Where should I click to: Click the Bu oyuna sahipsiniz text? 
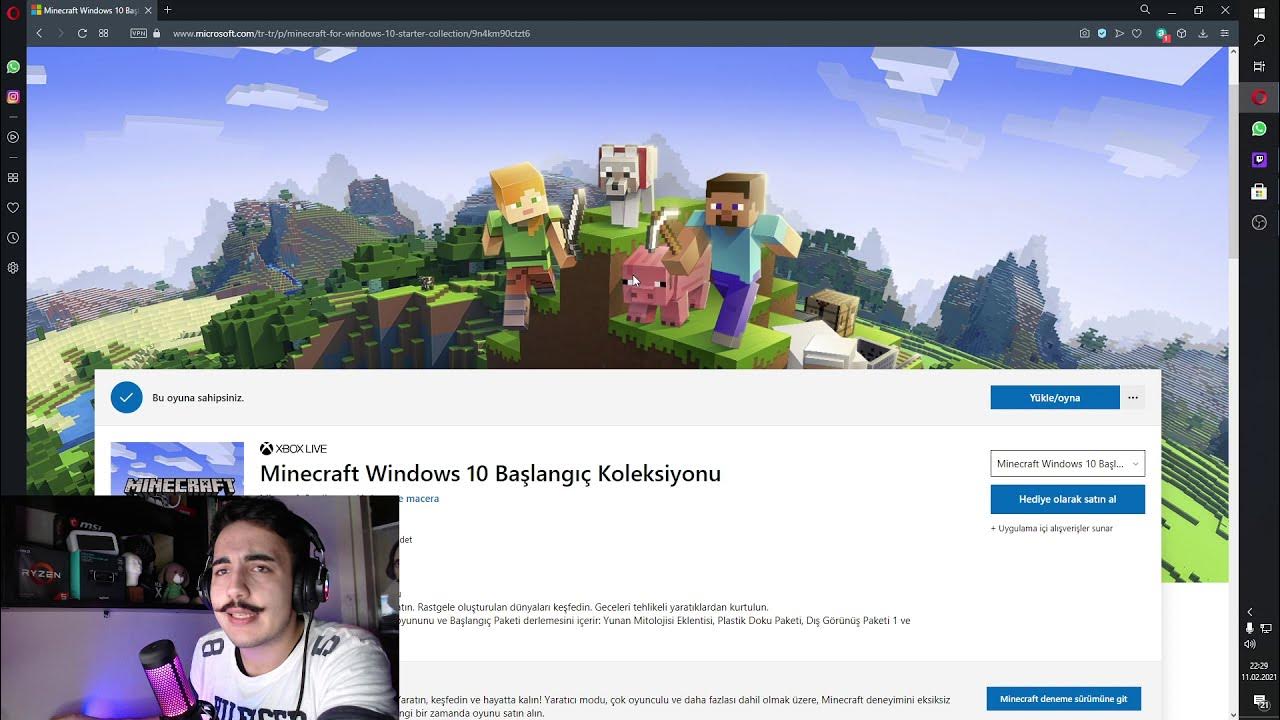tap(198, 398)
